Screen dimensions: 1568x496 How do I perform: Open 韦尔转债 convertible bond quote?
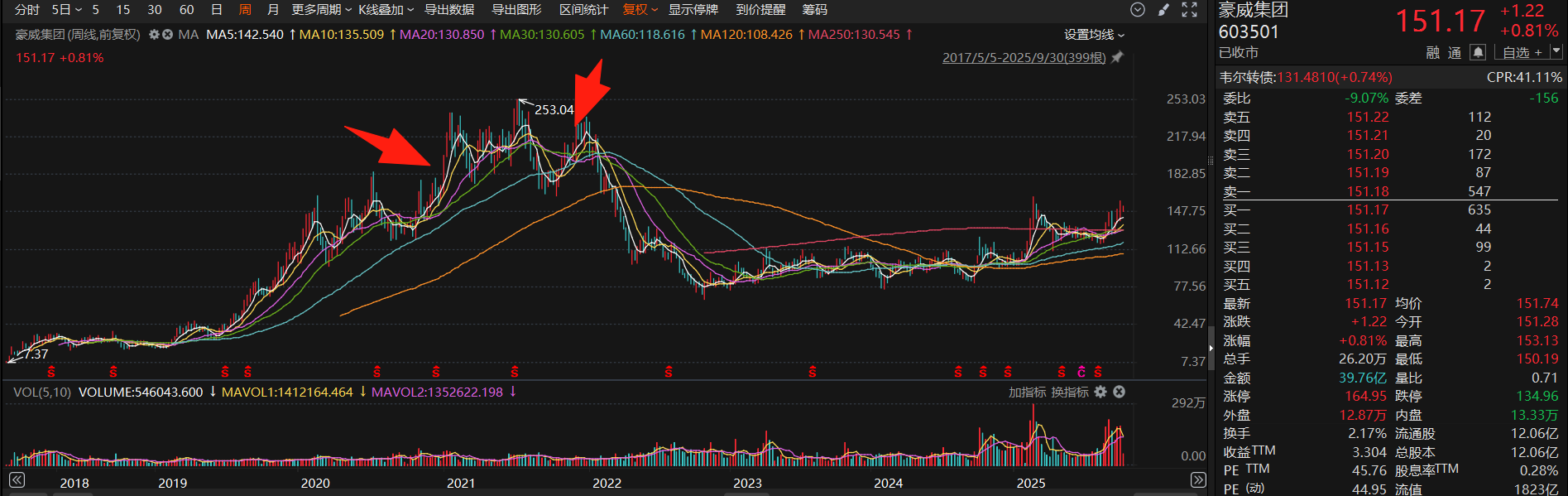point(1305,77)
